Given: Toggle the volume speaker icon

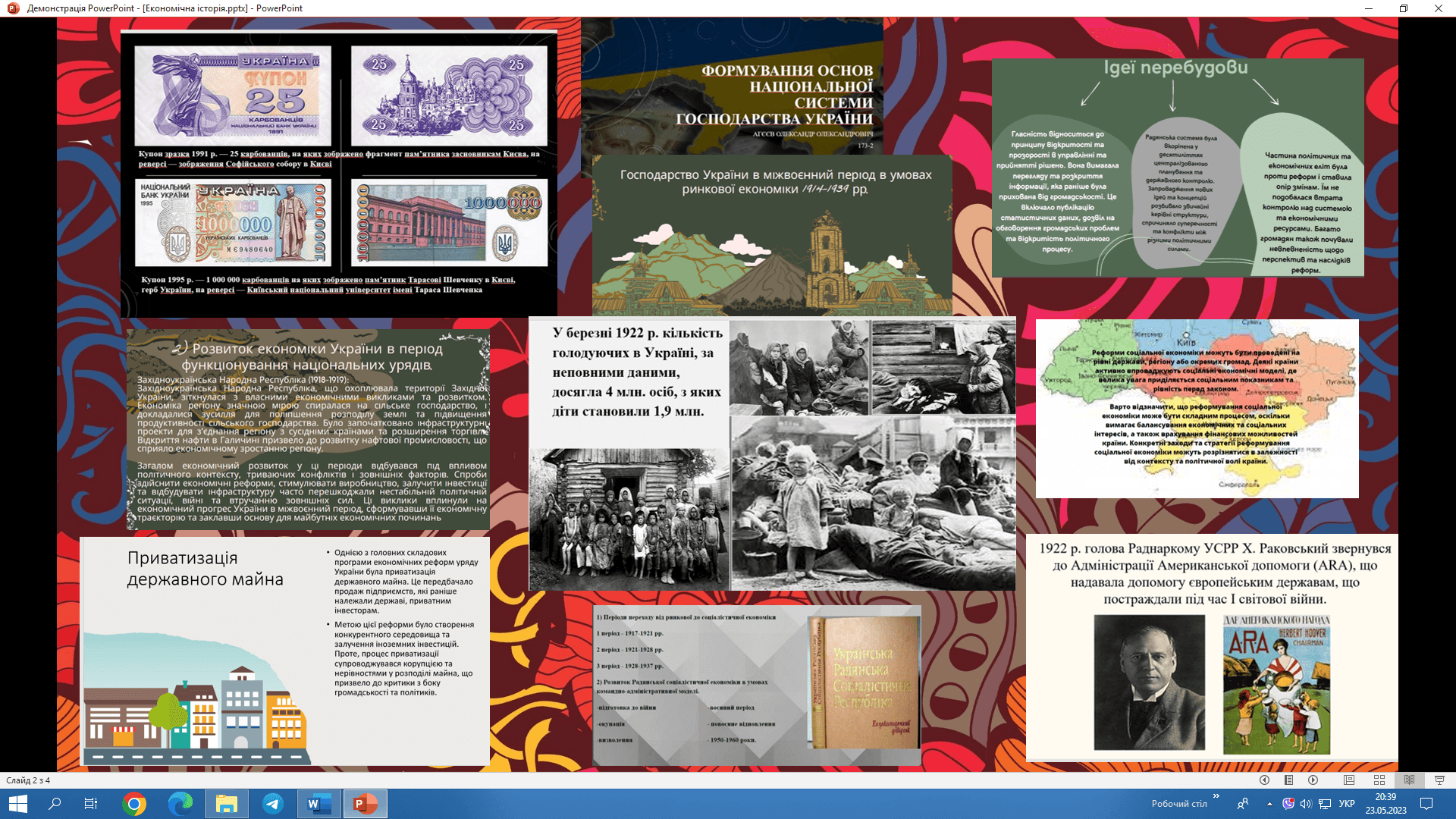Looking at the screenshot, I should tap(1306, 804).
